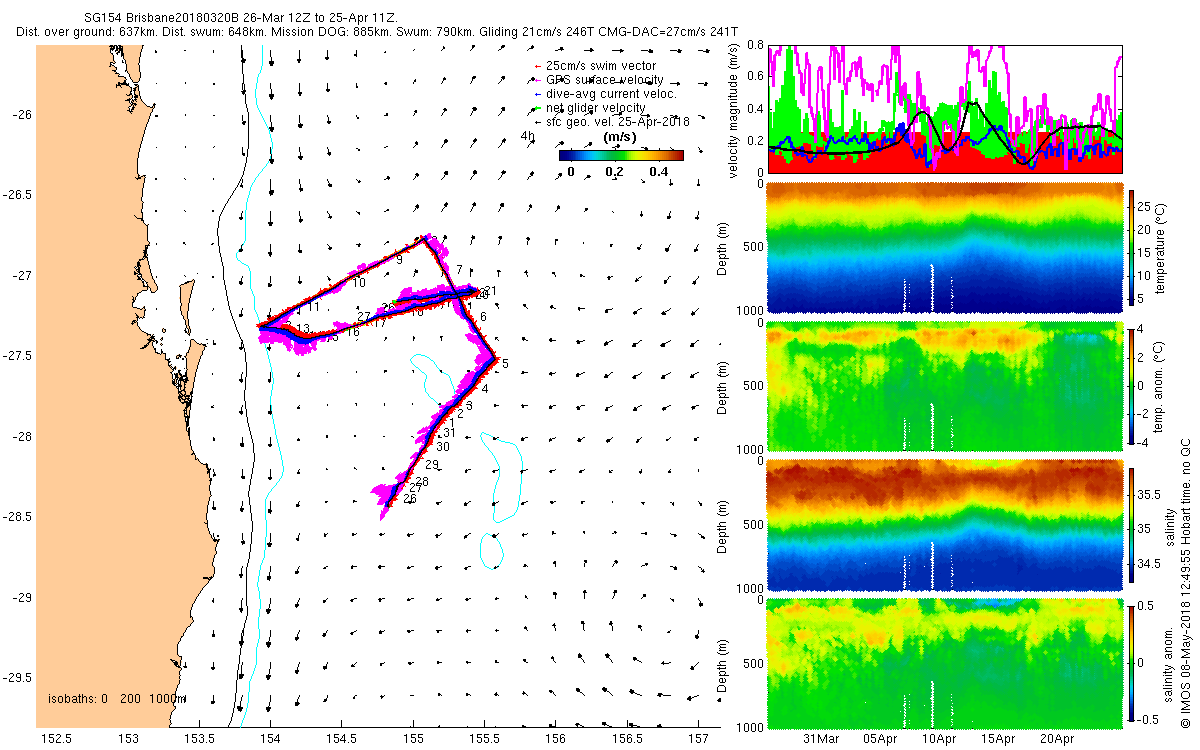Viewport: 1200px width, 750px height.
Task: Click the 153.5 longitude tick label
Action: [200, 739]
